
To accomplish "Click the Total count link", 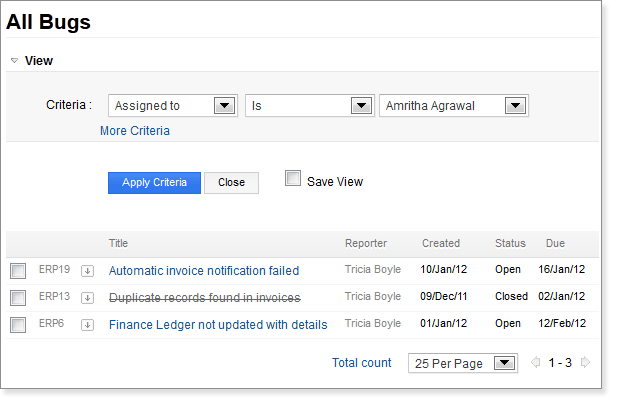I will (361, 363).
